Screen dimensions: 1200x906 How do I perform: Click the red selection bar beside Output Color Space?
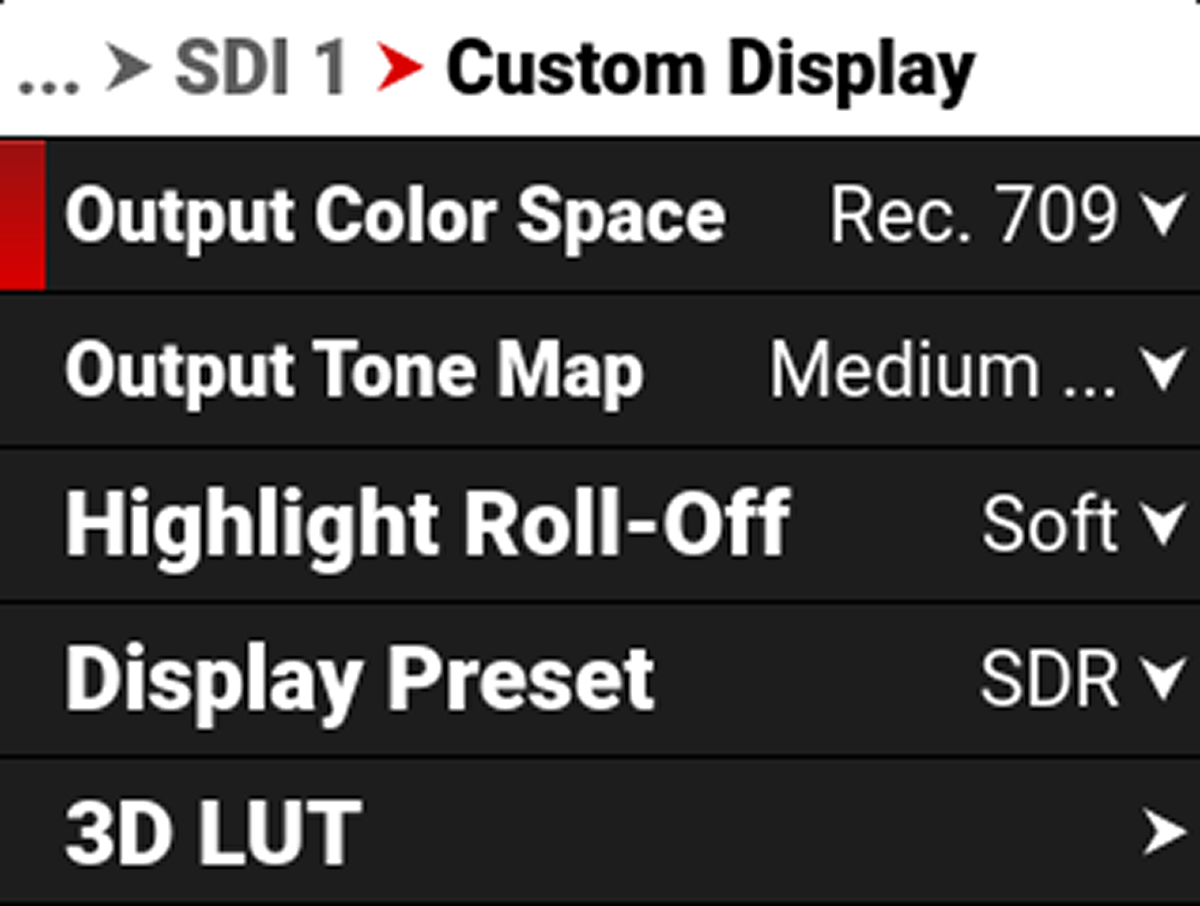point(22,216)
